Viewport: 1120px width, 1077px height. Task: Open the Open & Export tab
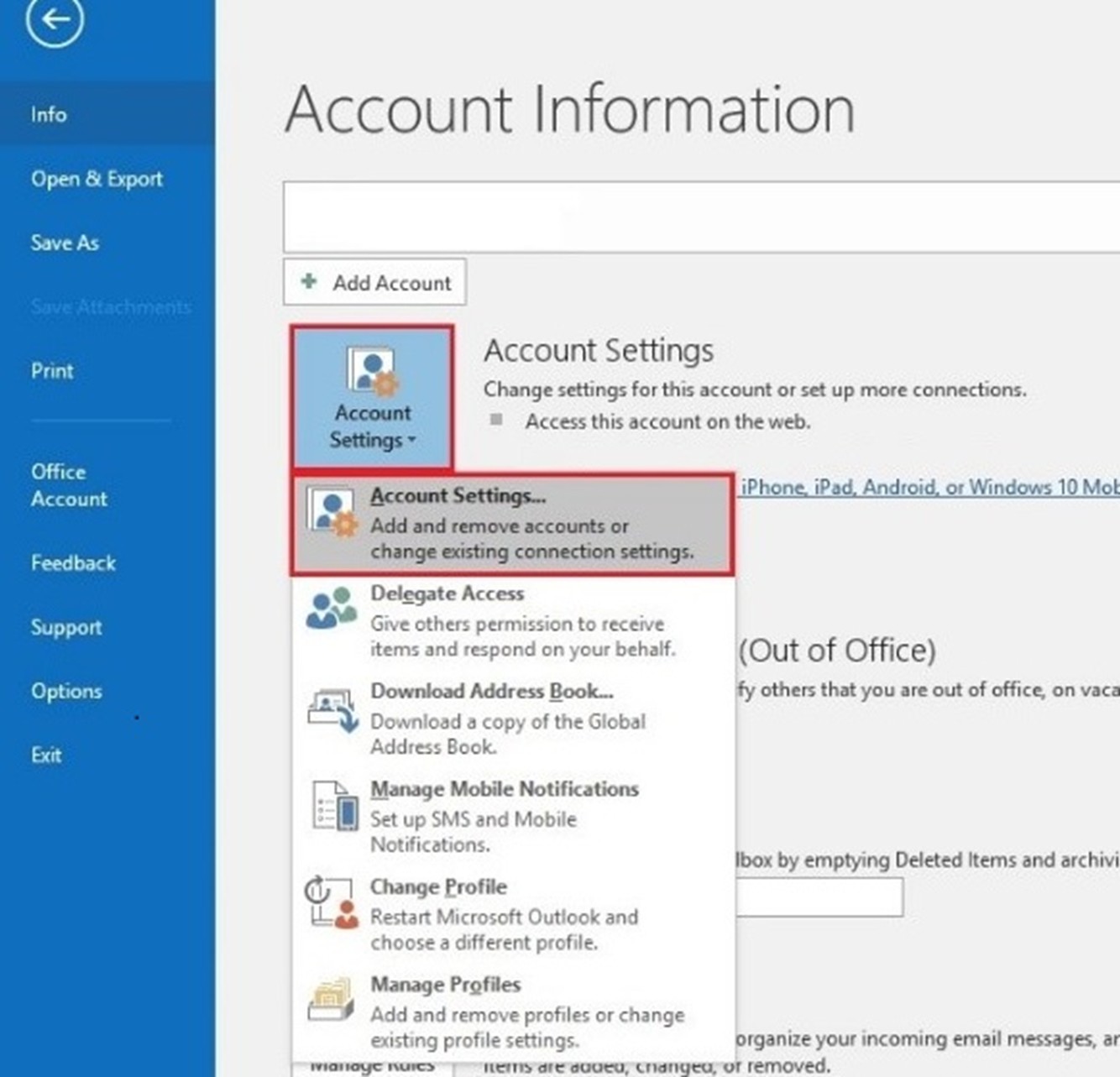click(x=97, y=179)
